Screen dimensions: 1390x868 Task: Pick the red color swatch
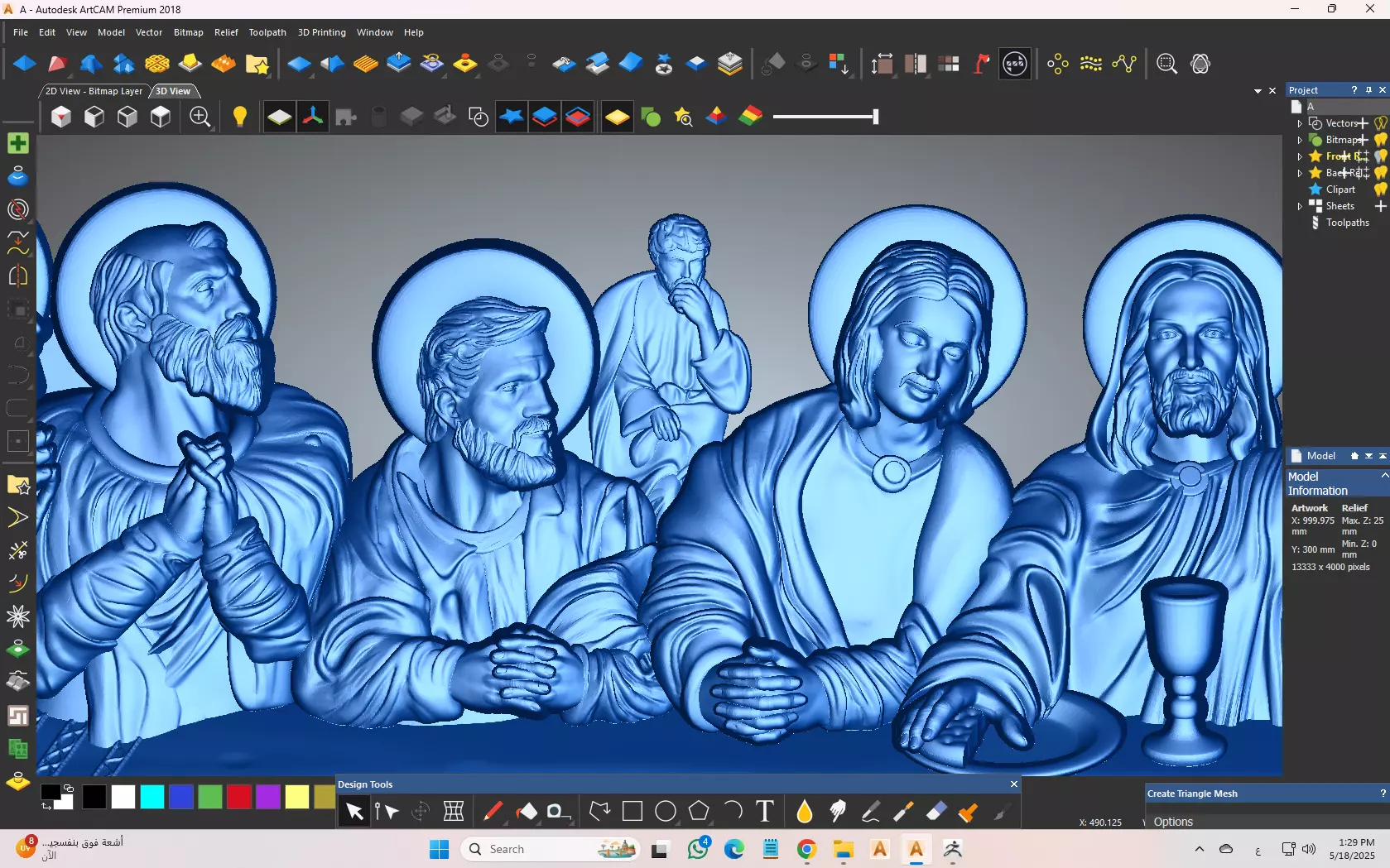click(238, 797)
